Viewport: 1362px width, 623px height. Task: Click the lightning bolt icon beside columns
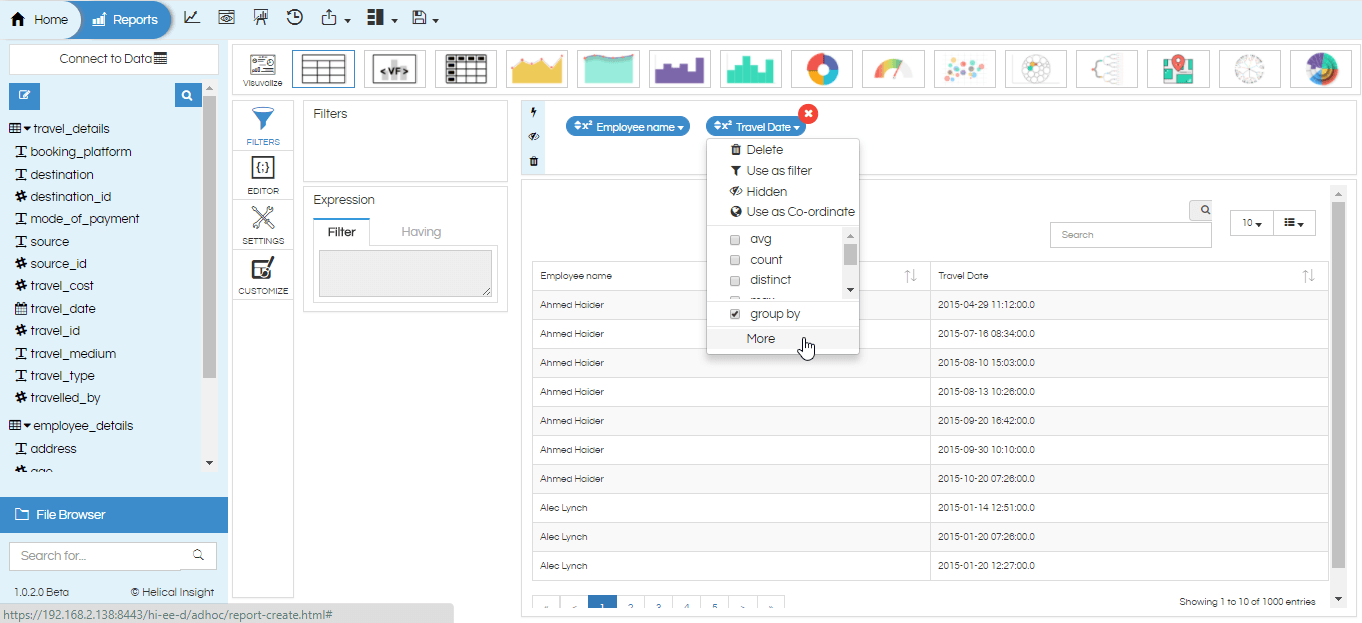533,112
